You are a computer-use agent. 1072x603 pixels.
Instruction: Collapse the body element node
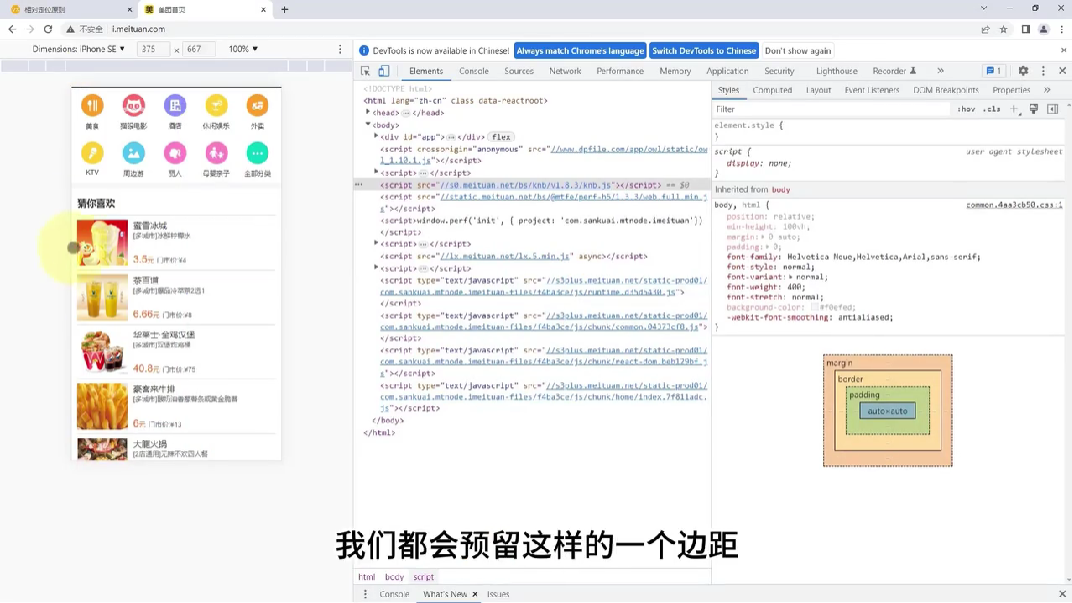pyautogui.click(x=368, y=124)
